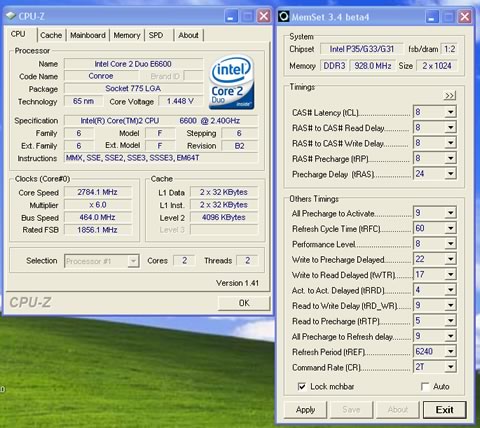The image size is (480, 428).
Task: Open the RAS# to CAS# Read Delay dropdown
Action: (450, 127)
